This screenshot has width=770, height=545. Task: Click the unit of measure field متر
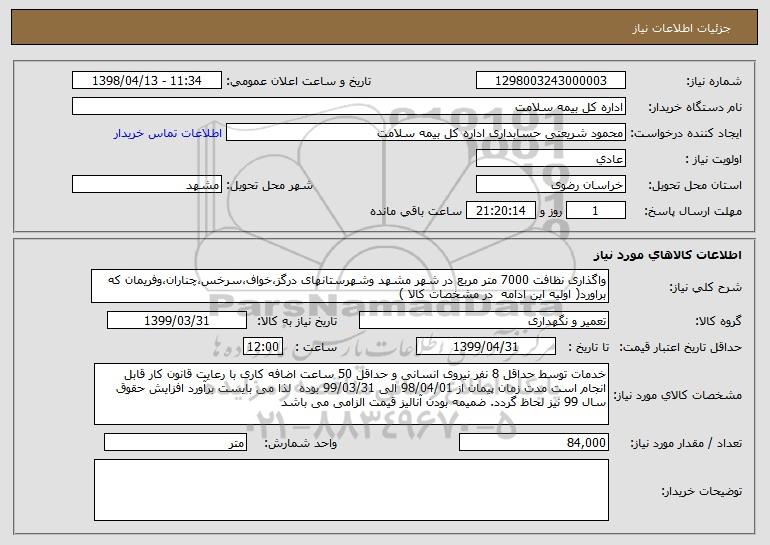(175, 442)
